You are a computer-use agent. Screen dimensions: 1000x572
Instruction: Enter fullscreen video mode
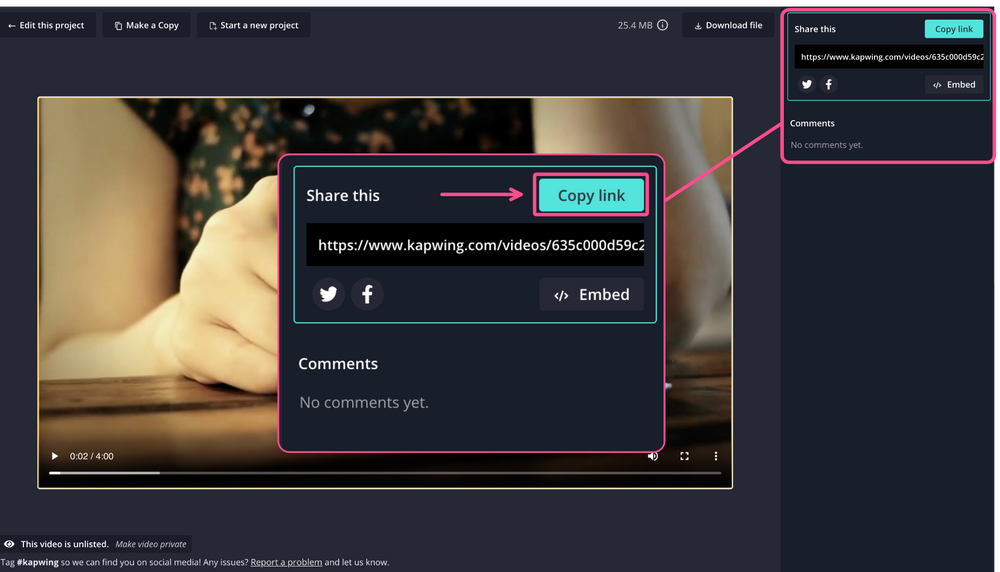tap(685, 456)
